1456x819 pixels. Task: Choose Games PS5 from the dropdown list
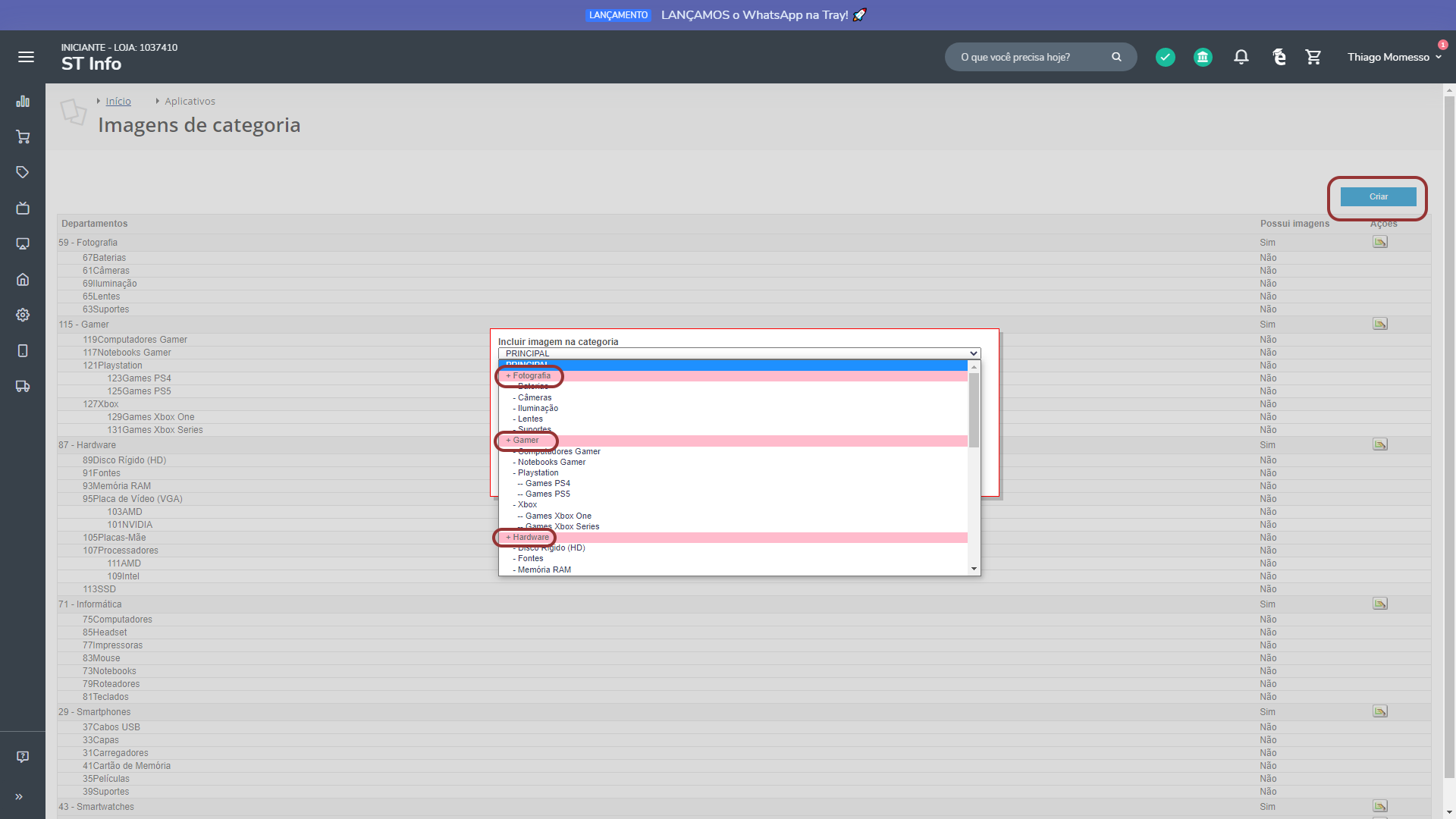[x=548, y=494]
